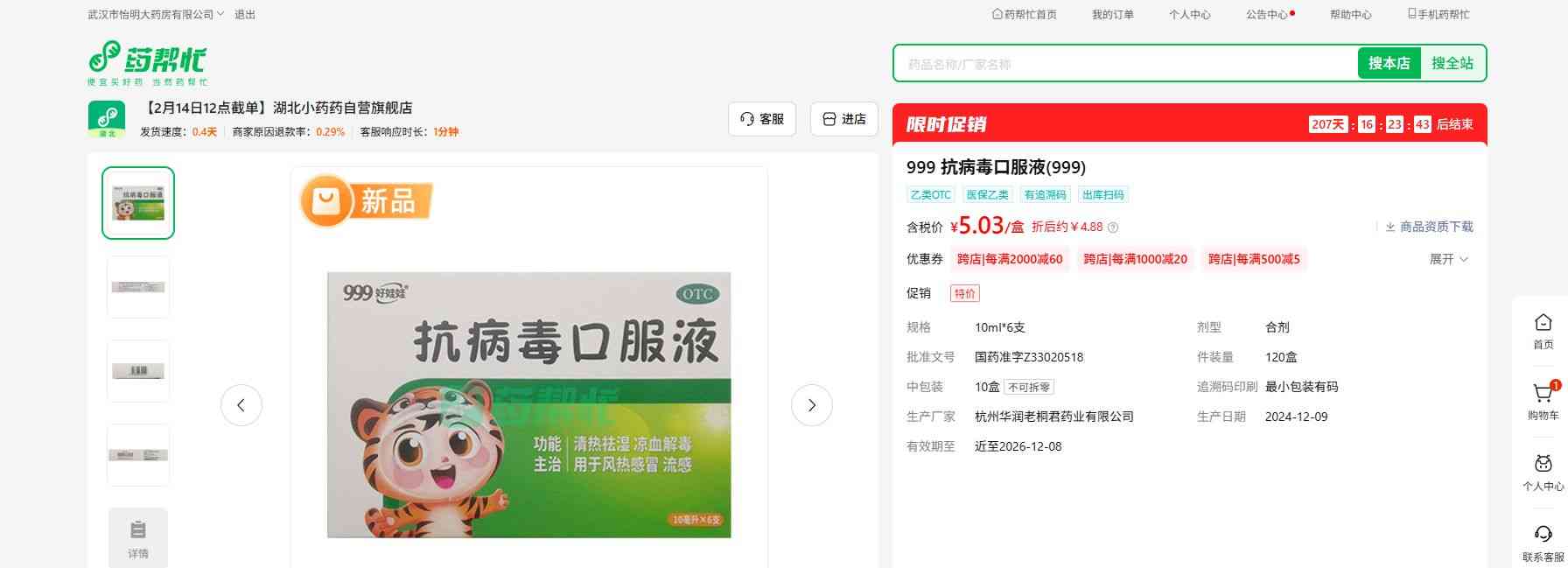Click the 药帮忙 logo

147,63
